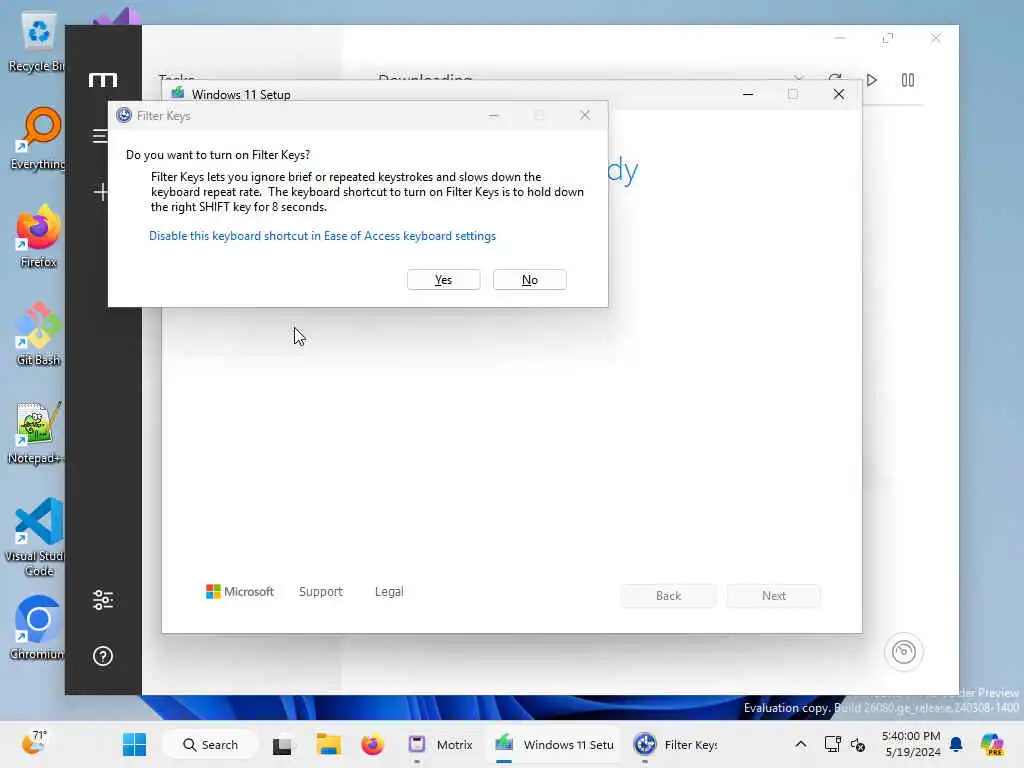Viewport: 1024px width, 768px height.
Task: Open Firefox from taskbar
Action: (x=373, y=744)
